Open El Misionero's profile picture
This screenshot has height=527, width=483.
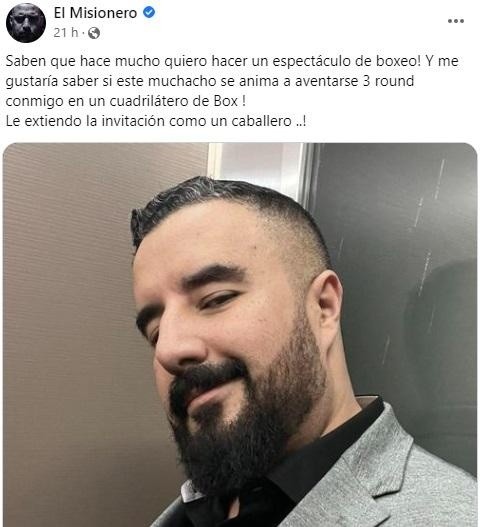coord(26,23)
